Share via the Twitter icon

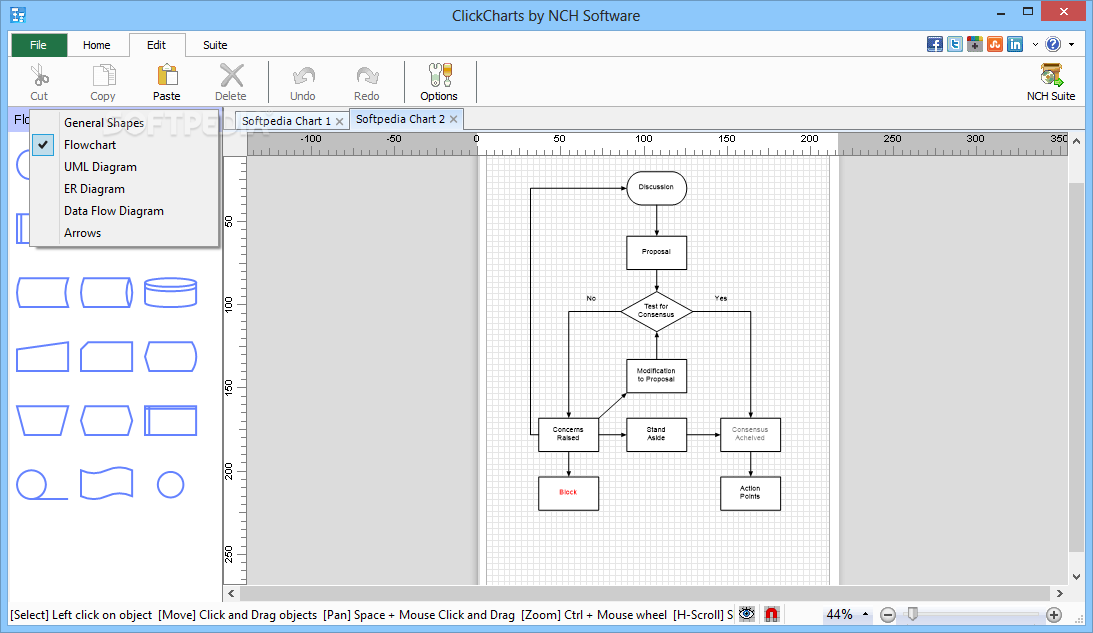(955, 44)
